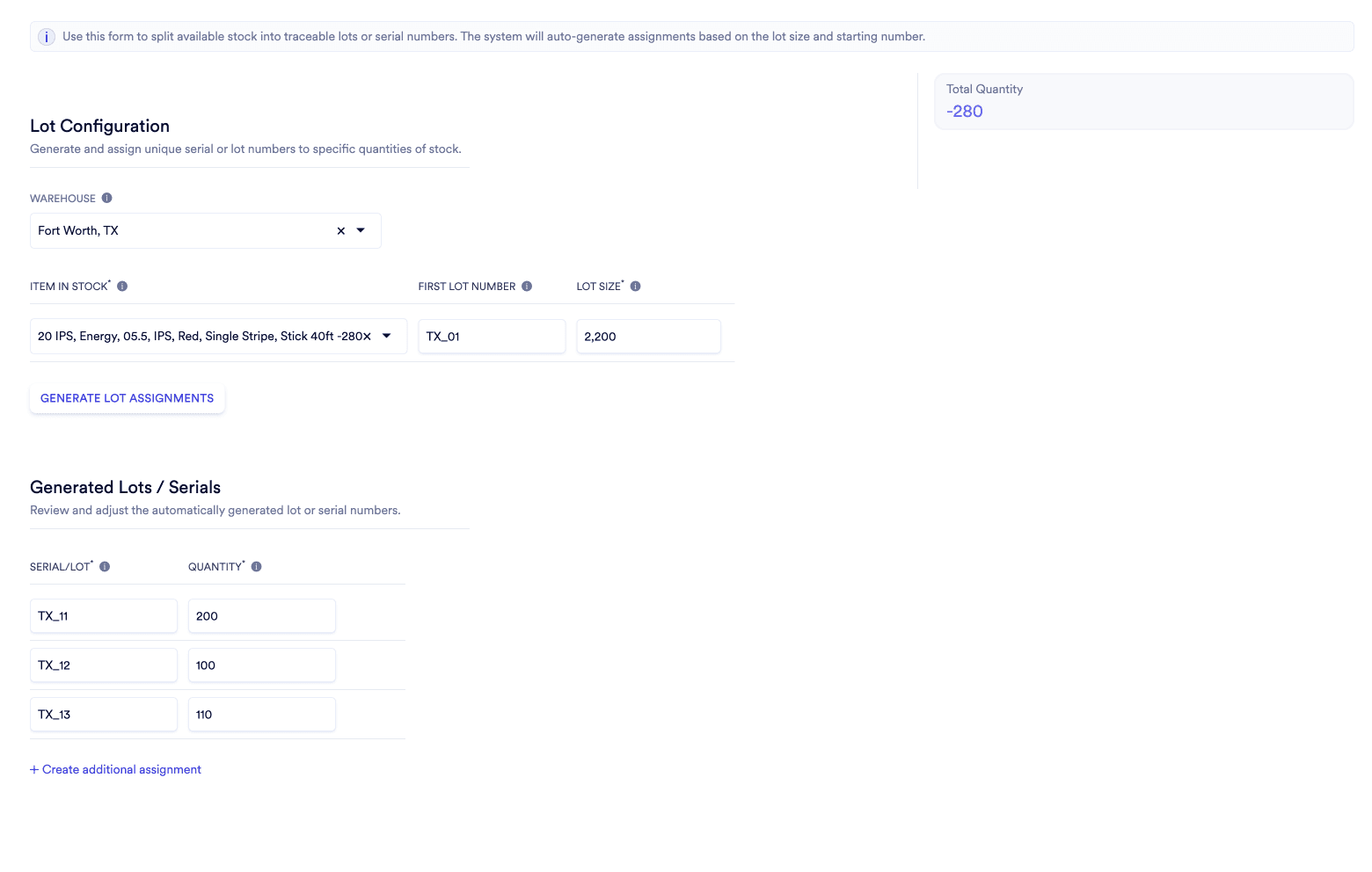The height and width of the screenshot is (872, 1372).
Task: Click the First Lot Number field TX_01
Action: pyautogui.click(x=492, y=336)
